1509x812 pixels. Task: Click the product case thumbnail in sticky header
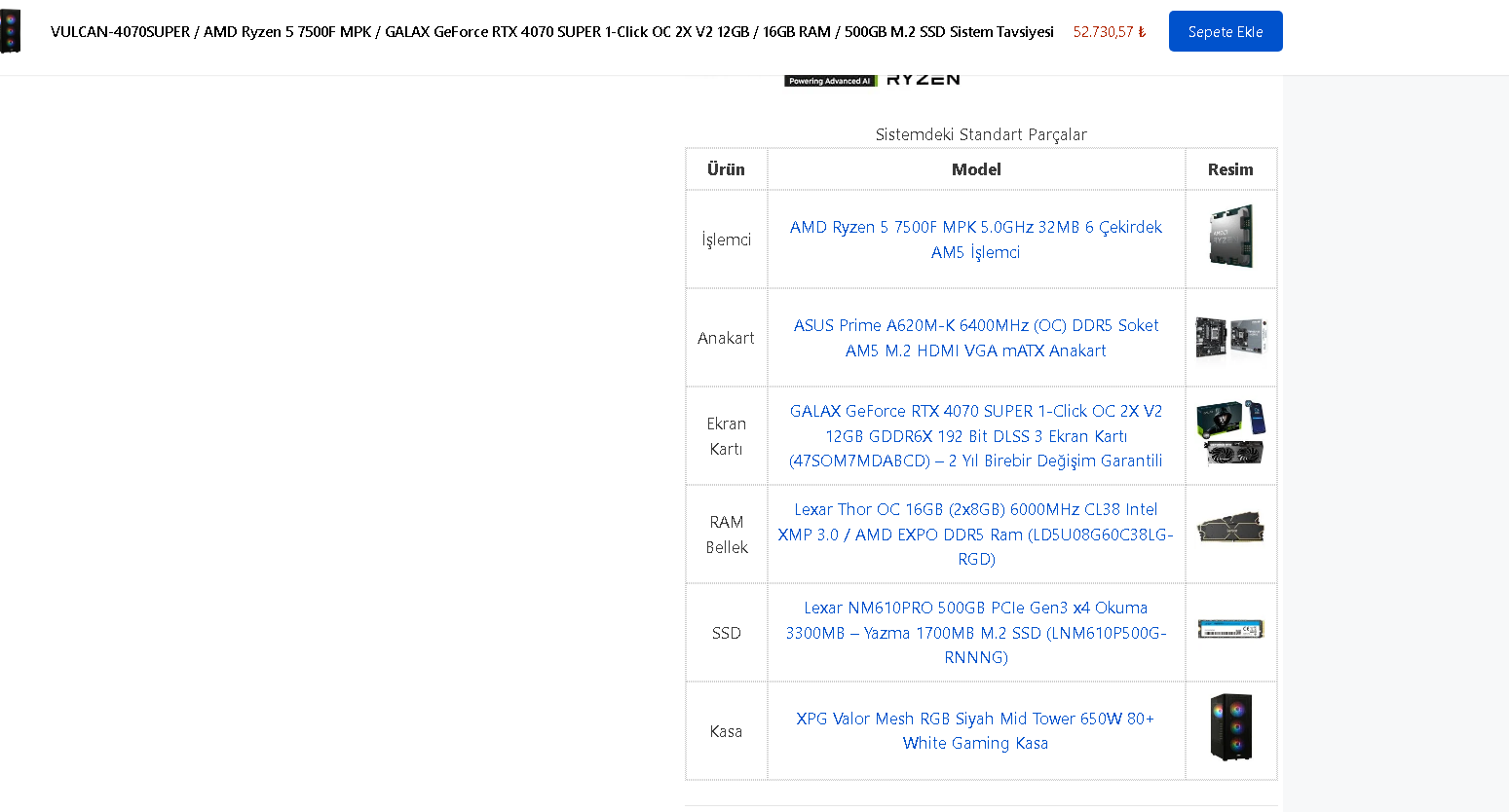(x=11, y=31)
